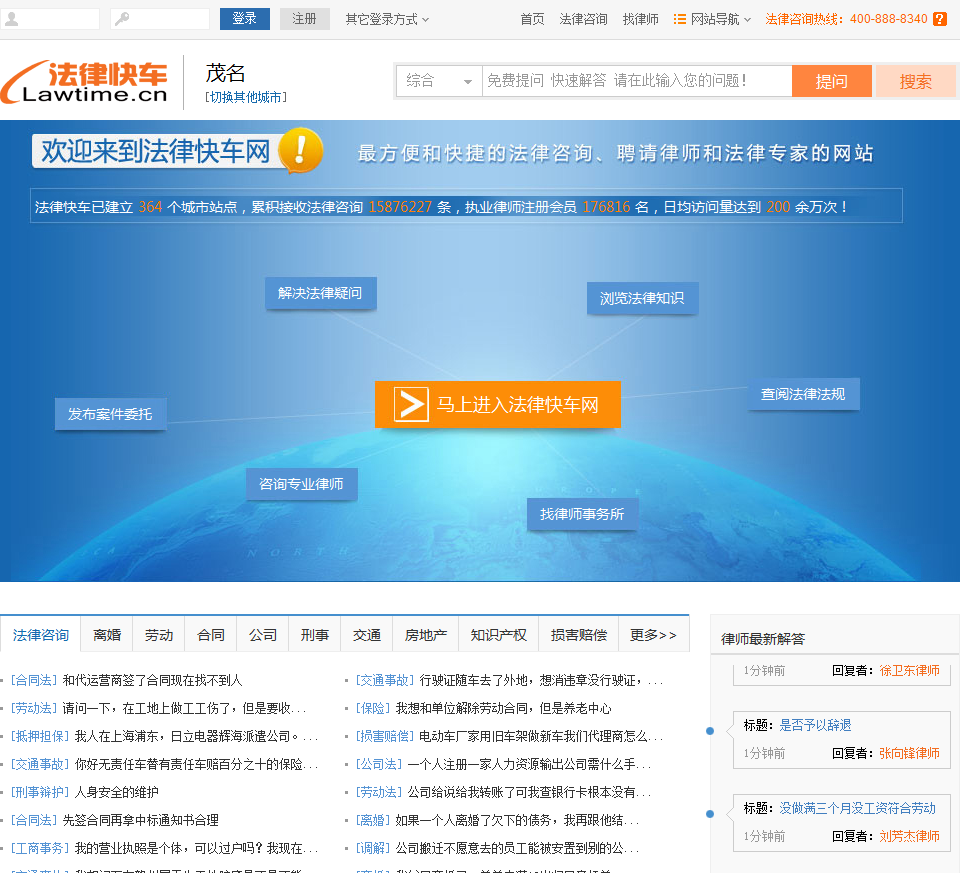960x873 pixels.
Task: Switch to the 劳动 tab
Action: [159, 635]
